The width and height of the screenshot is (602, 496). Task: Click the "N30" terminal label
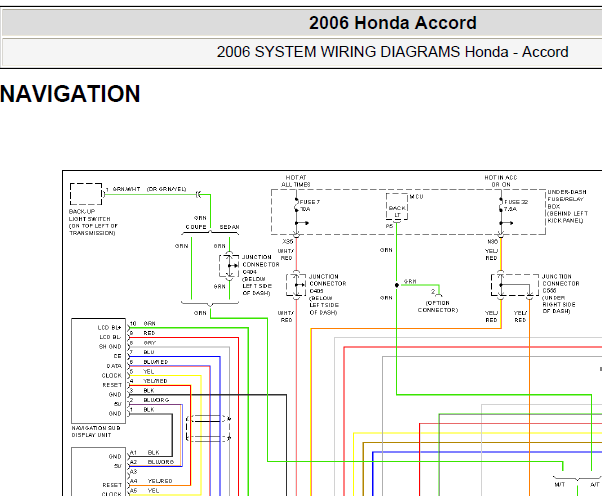point(493,241)
